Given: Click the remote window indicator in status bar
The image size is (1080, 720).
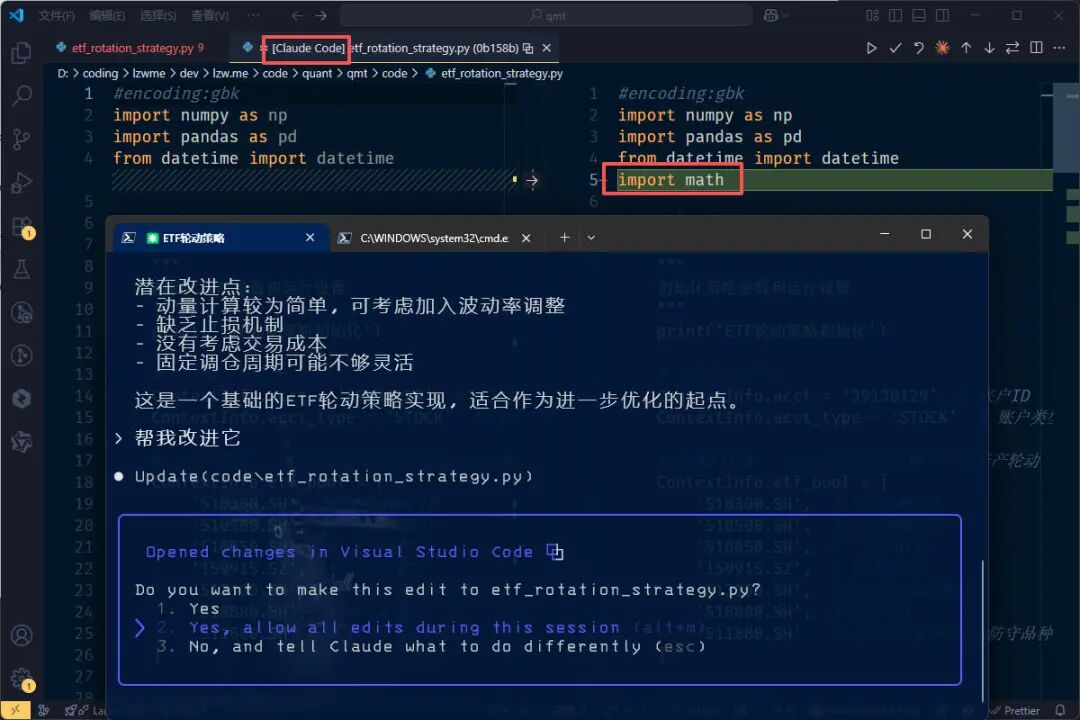Looking at the screenshot, I should click(15, 710).
